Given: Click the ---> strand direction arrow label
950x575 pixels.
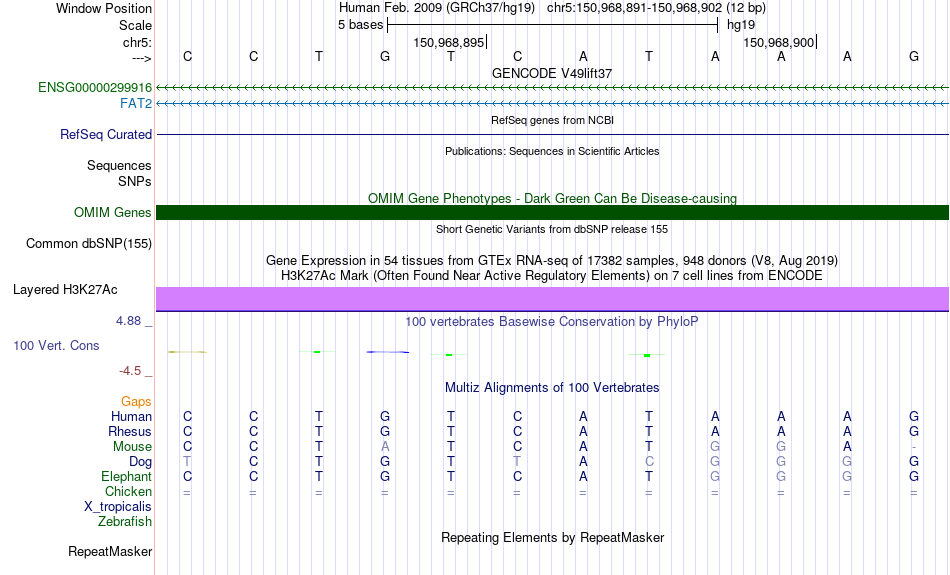Looking at the screenshot, I should pos(142,58).
